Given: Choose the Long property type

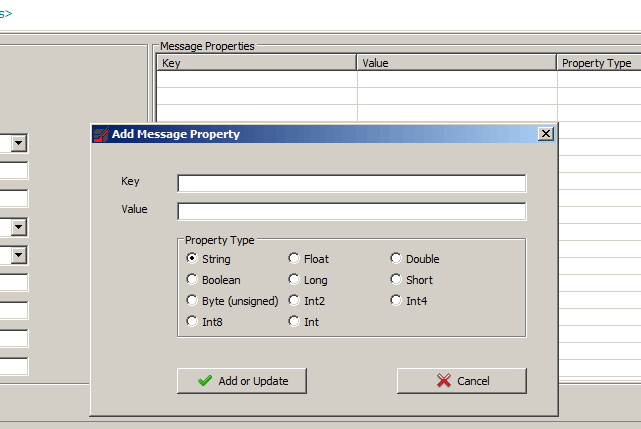Looking at the screenshot, I should (x=294, y=280).
